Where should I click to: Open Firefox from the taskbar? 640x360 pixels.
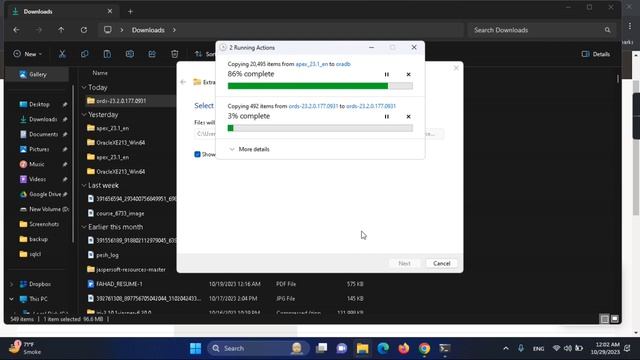[x=404, y=348]
